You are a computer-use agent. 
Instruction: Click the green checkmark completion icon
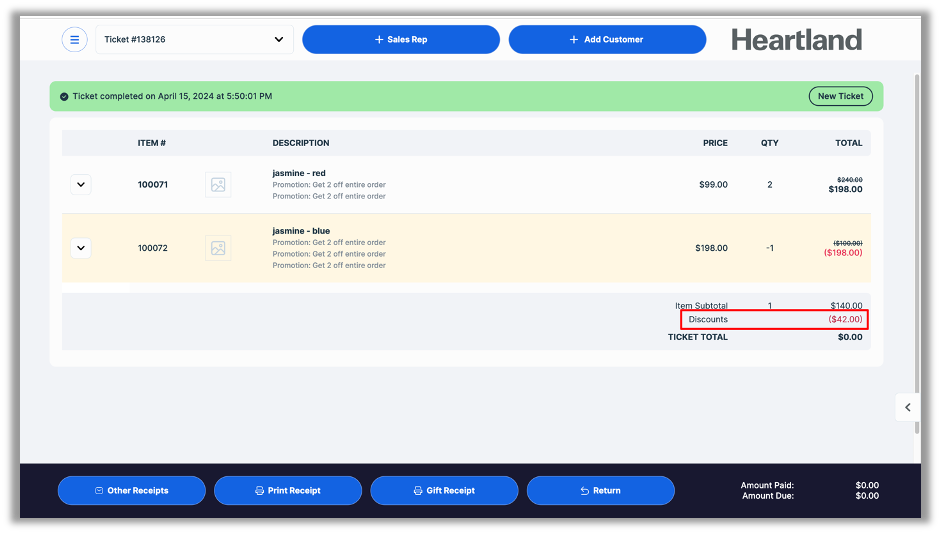(64, 97)
